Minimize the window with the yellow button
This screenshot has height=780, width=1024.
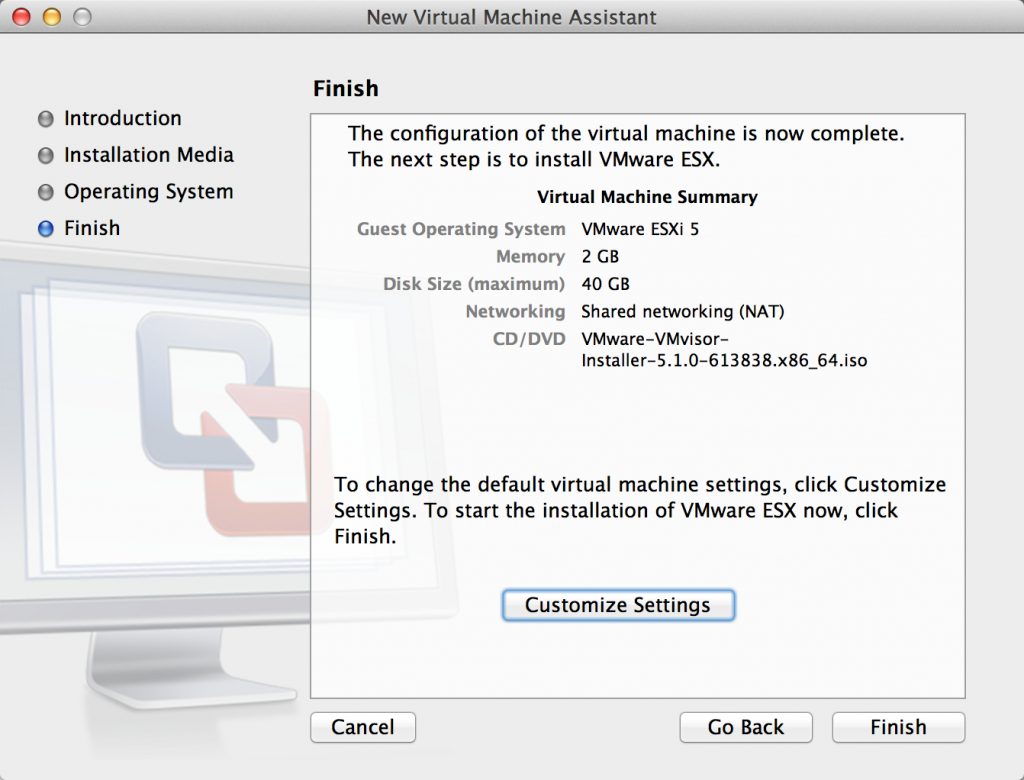(52, 16)
